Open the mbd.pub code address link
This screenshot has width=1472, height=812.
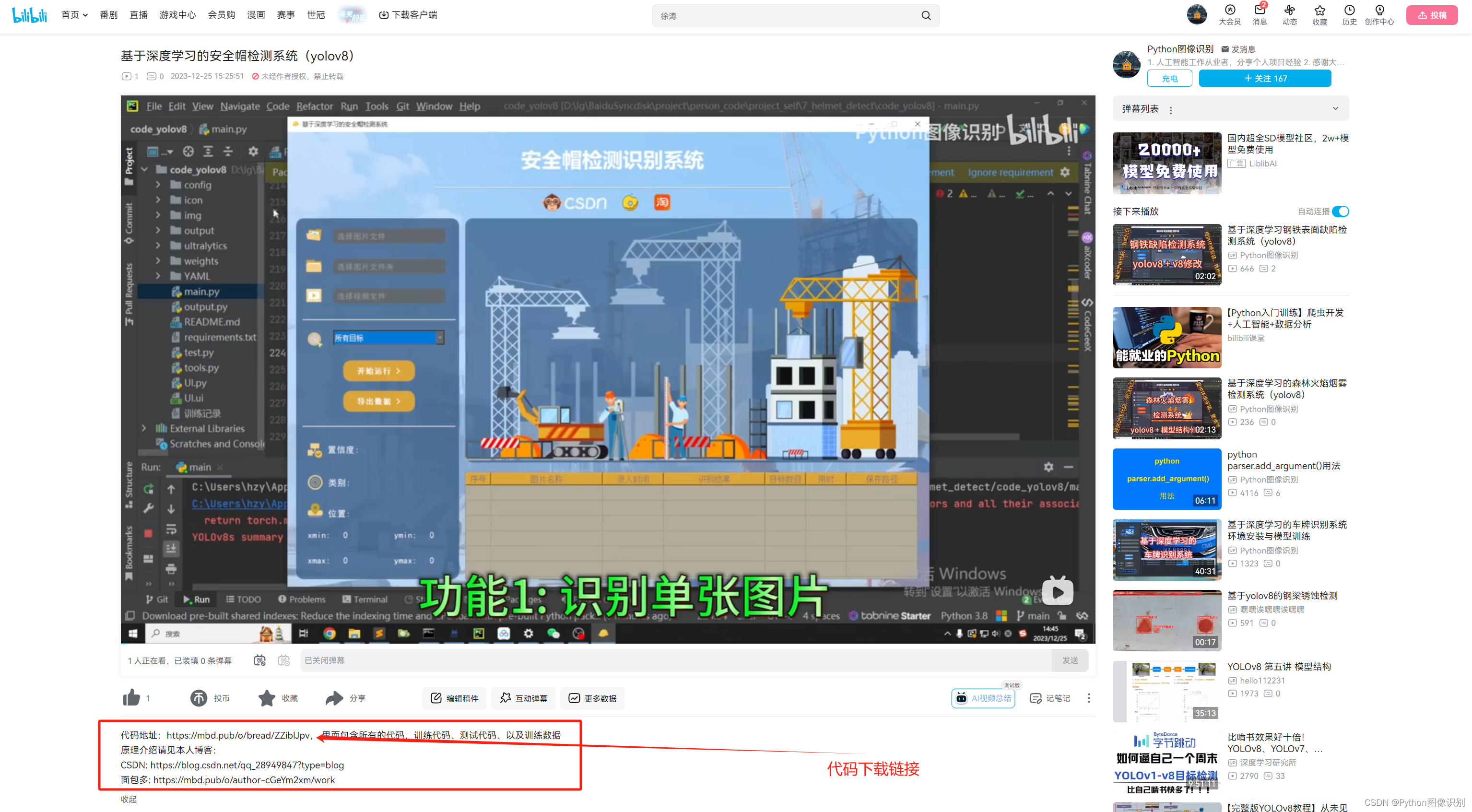(238, 735)
